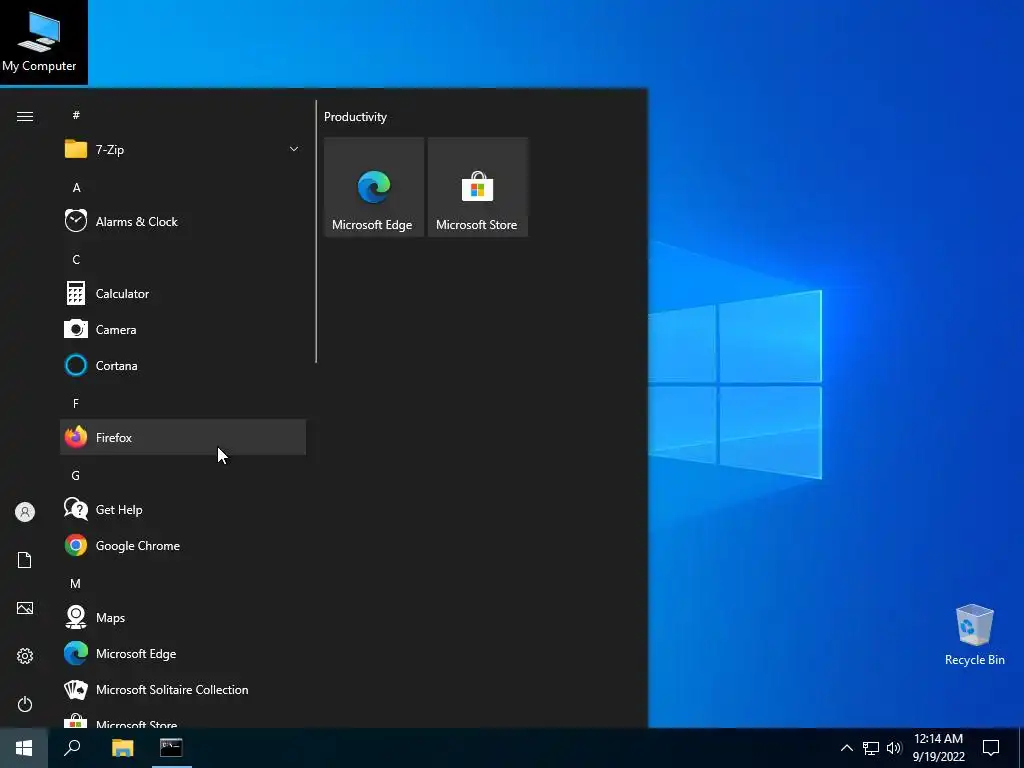Launch Firefox from the app list
This screenshot has width=1024, height=768.
183,437
